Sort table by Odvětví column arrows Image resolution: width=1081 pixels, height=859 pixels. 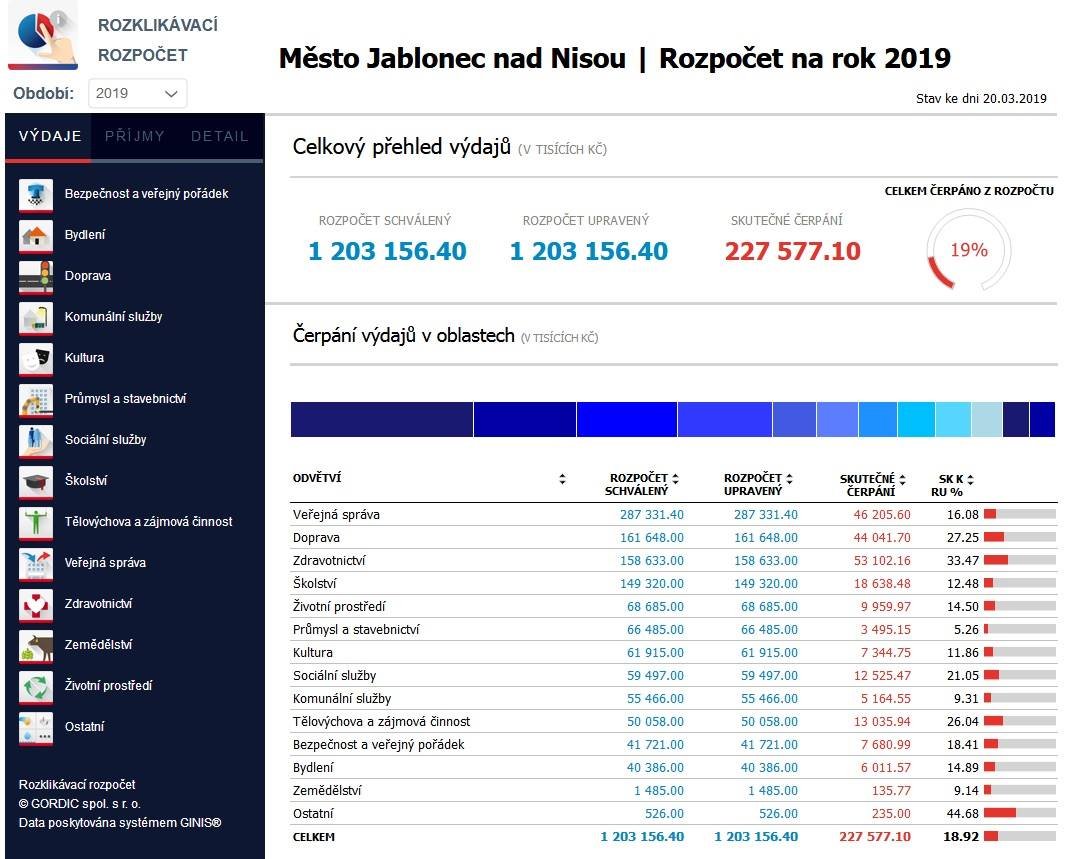[x=562, y=479]
